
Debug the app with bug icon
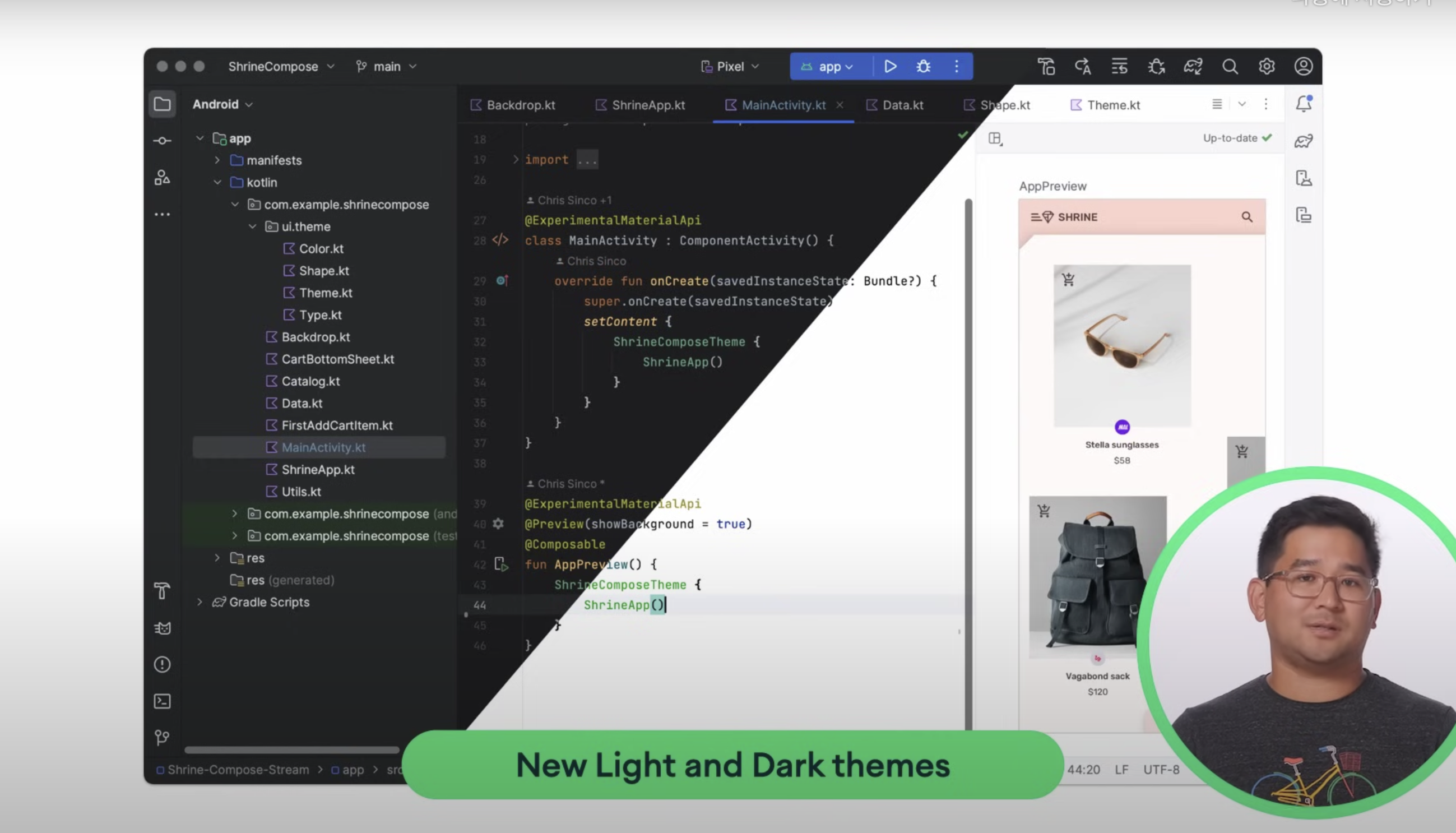[x=924, y=66]
